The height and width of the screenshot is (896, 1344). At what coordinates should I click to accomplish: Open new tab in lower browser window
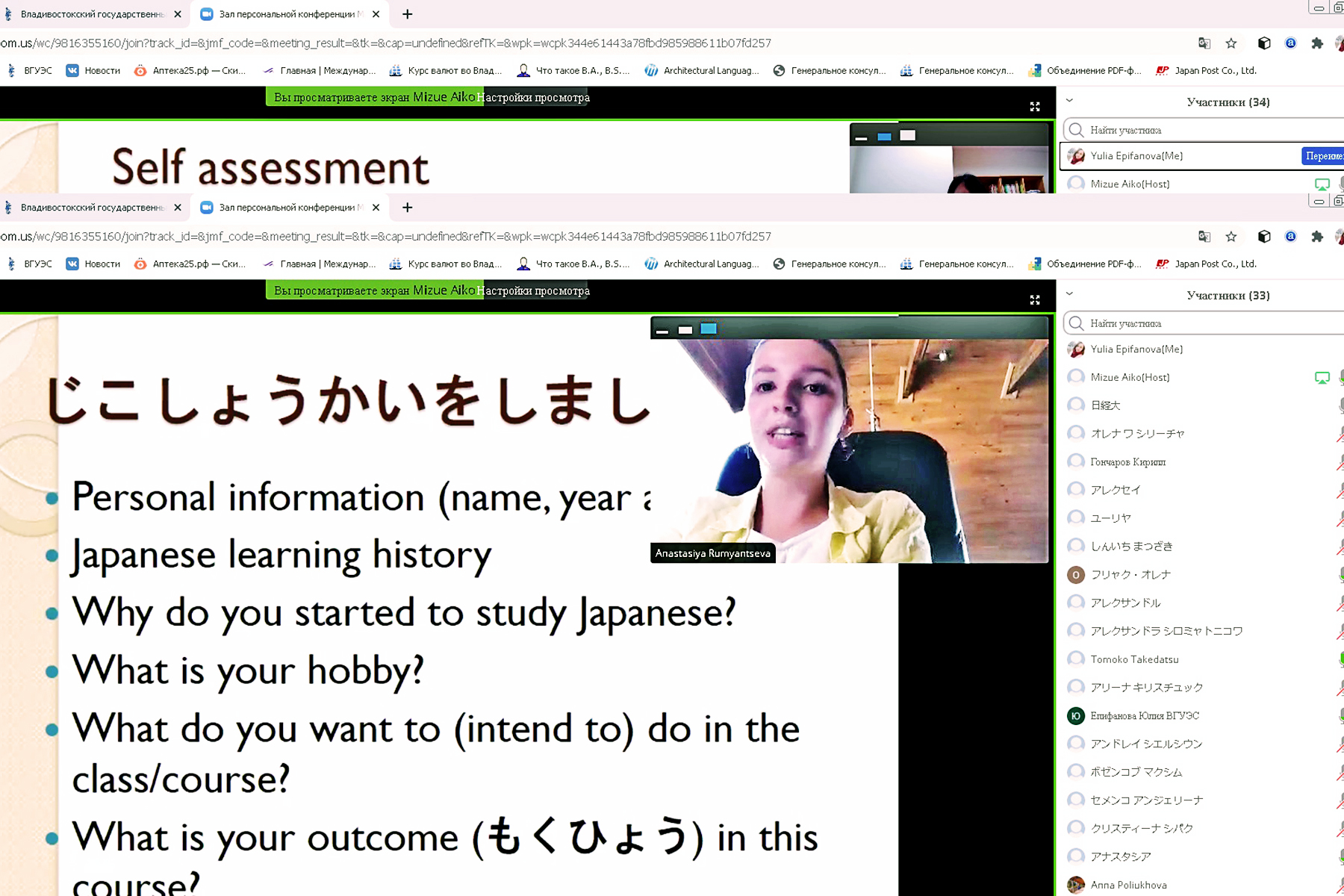pyautogui.click(x=407, y=208)
